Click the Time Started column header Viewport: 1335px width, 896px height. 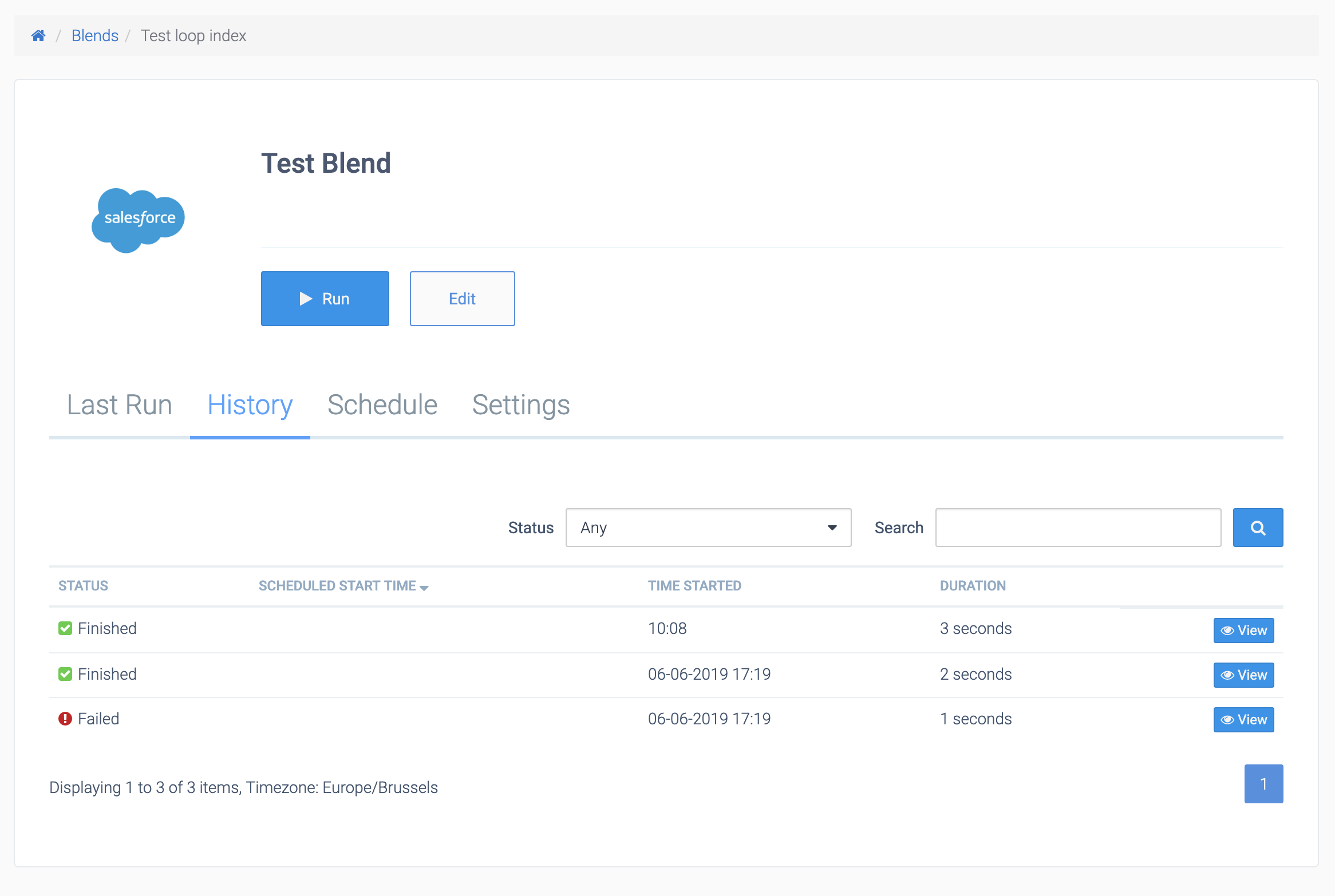[x=694, y=586]
